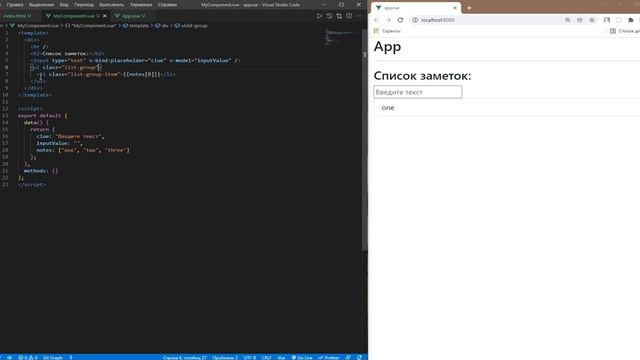Click the code minimap in VS Code editor

(342, 38)
